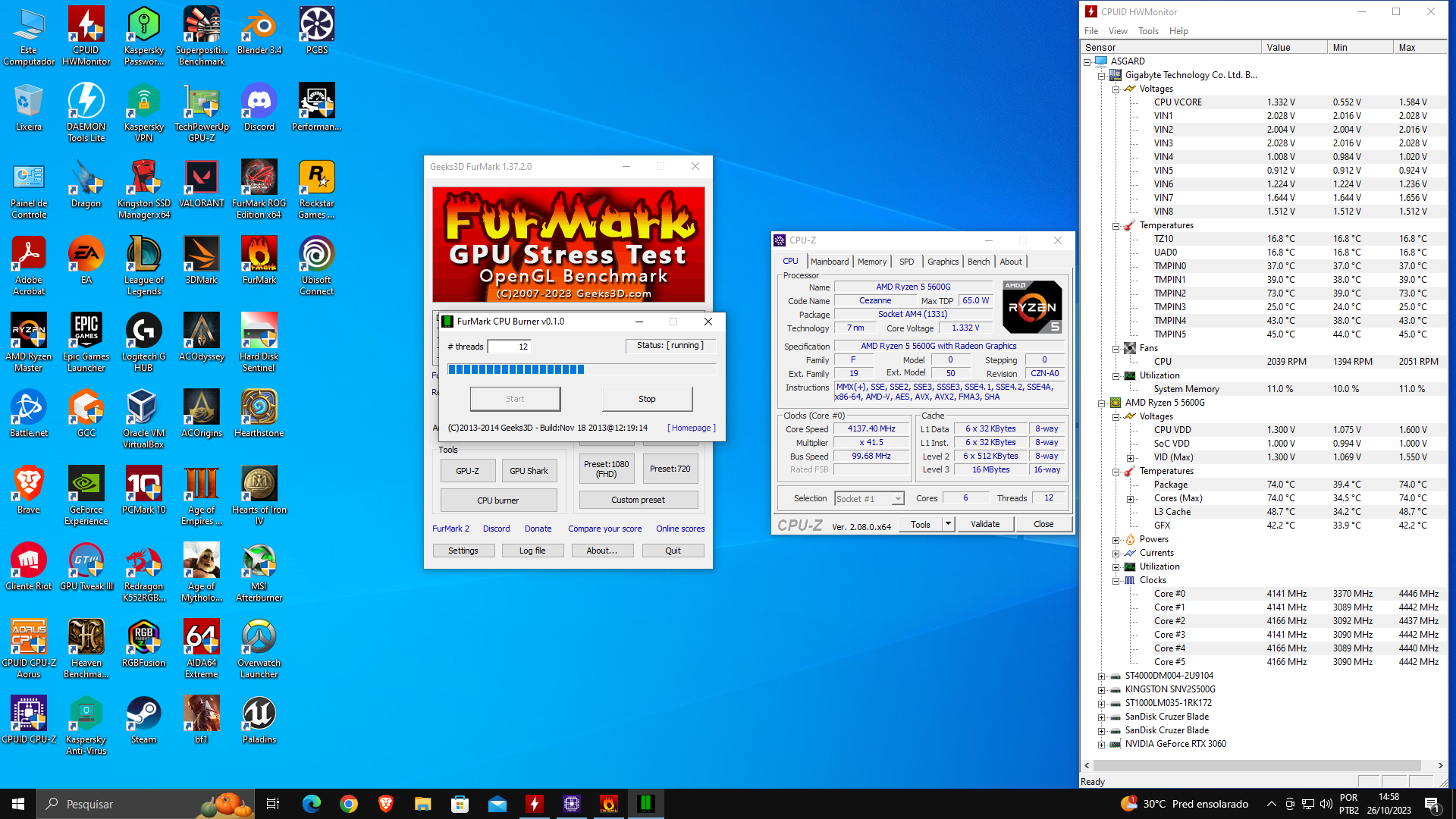
Task: Open the Overwatch Launcher desktop icon
Action: click(259, 648)
